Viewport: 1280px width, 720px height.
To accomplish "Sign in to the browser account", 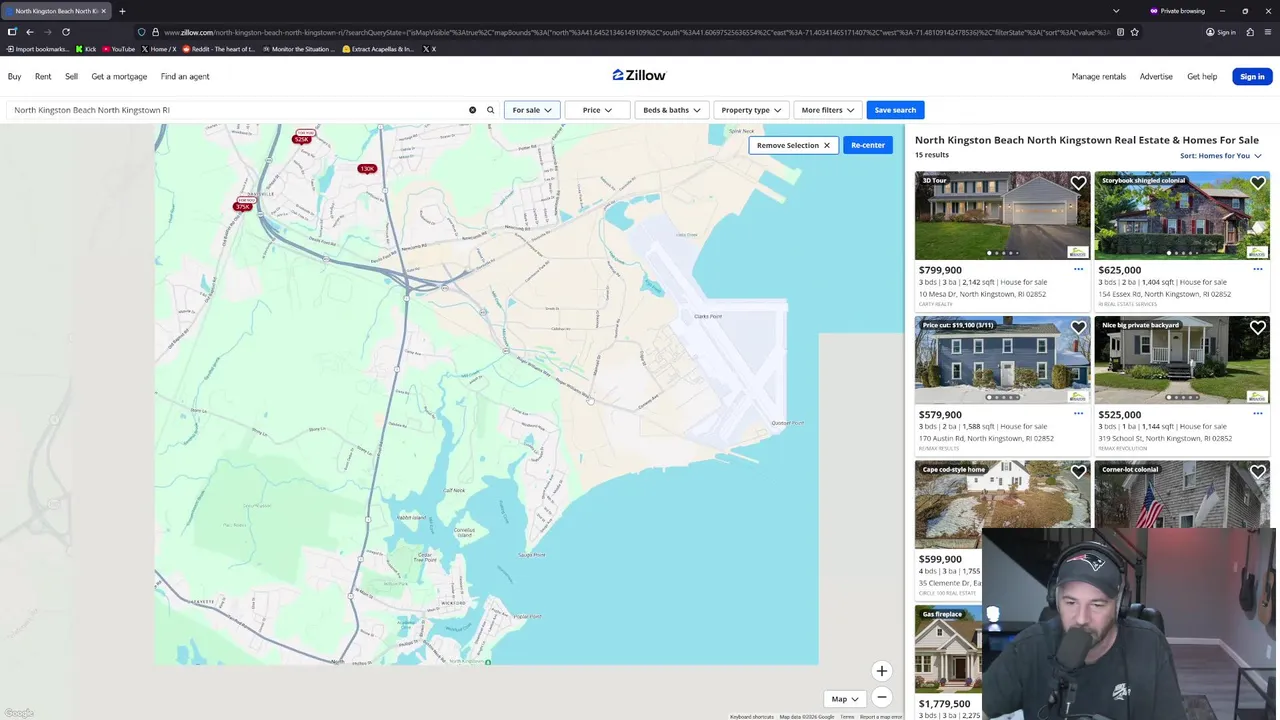I will coord(1220,32).
